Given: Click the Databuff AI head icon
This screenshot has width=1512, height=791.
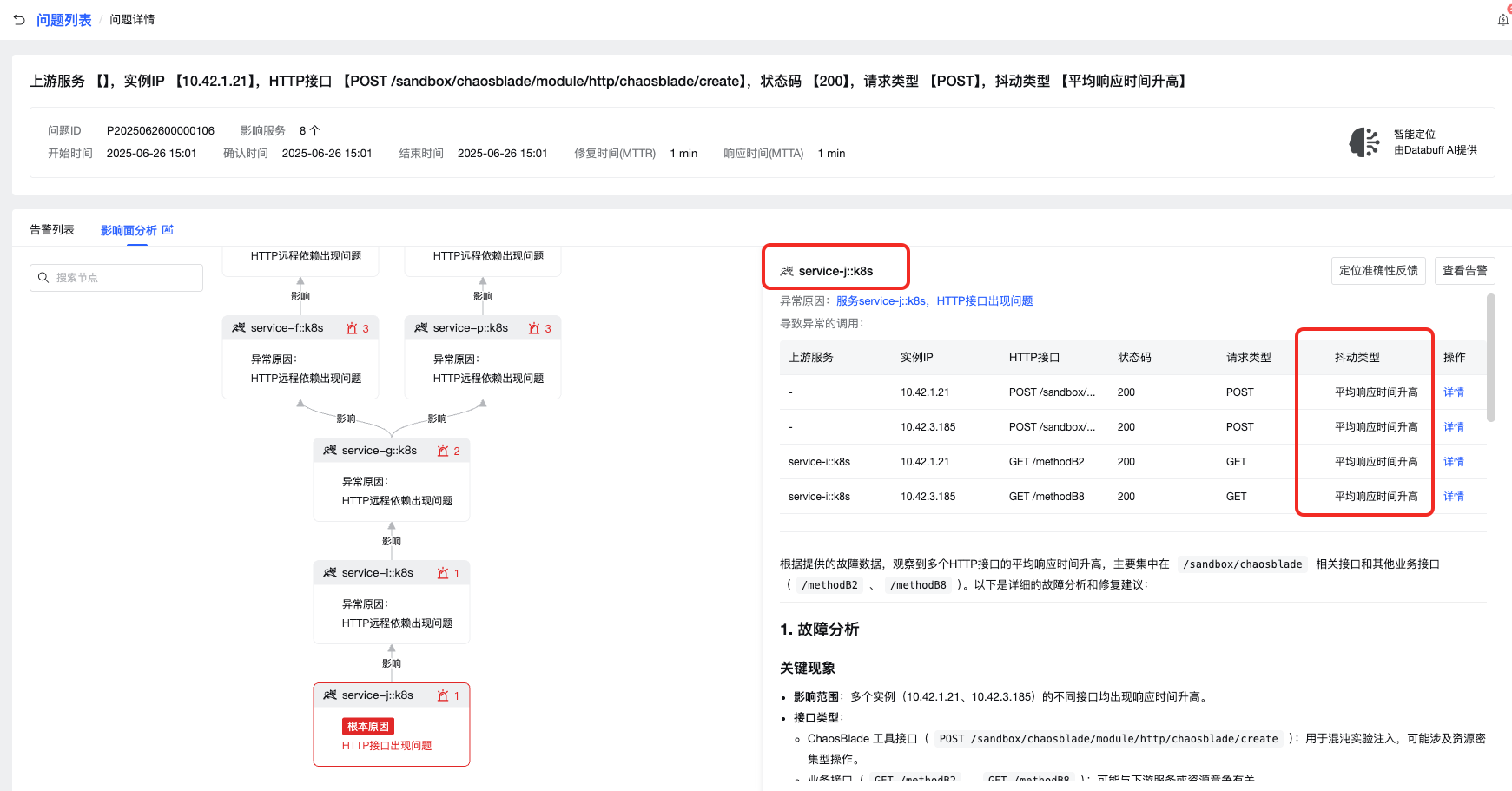Looking at the screenshot, I should pos(1364,142).
